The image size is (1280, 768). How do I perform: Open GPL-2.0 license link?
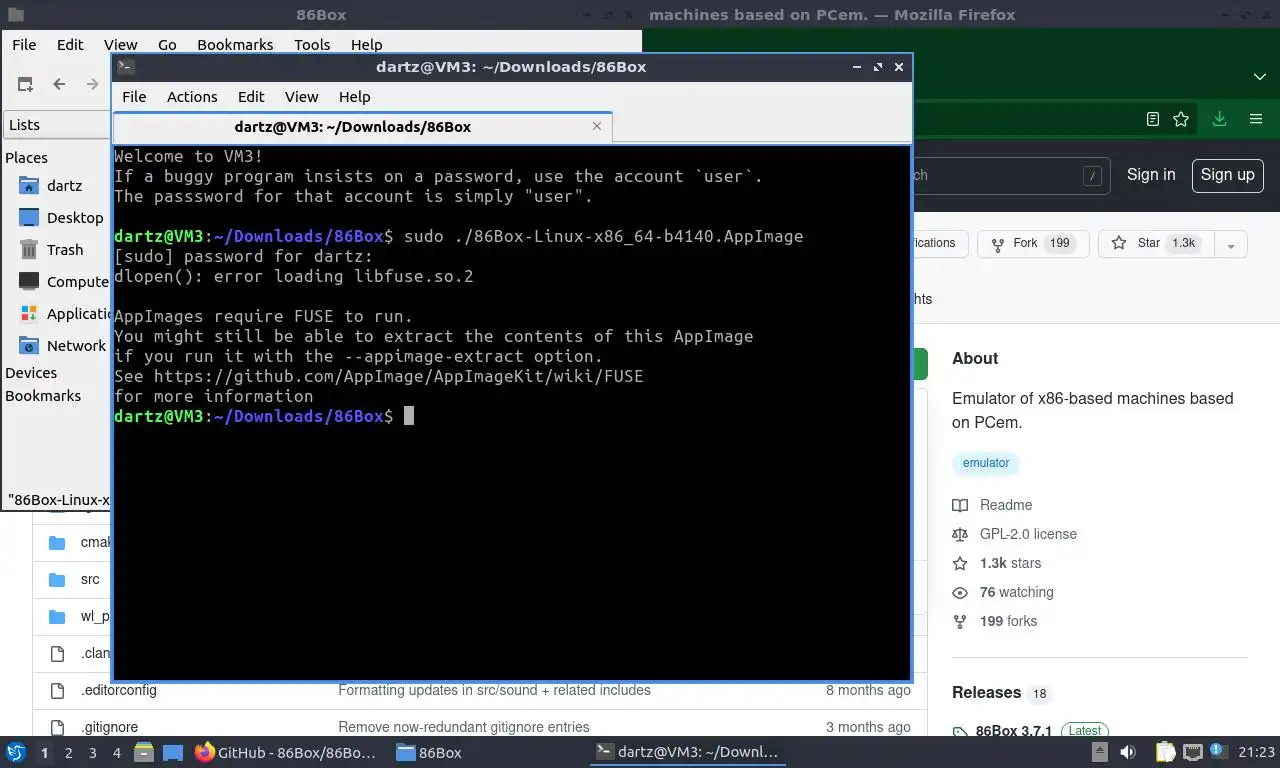[x=1028, y=534]
